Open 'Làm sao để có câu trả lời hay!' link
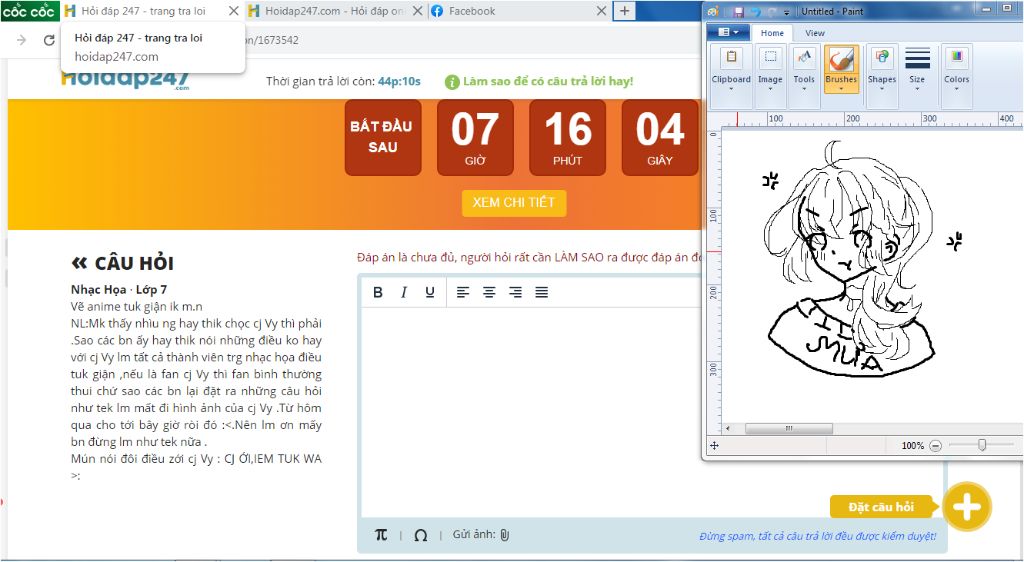The width and height of the screenshot is (1024, 562). (x=547, y=82)
